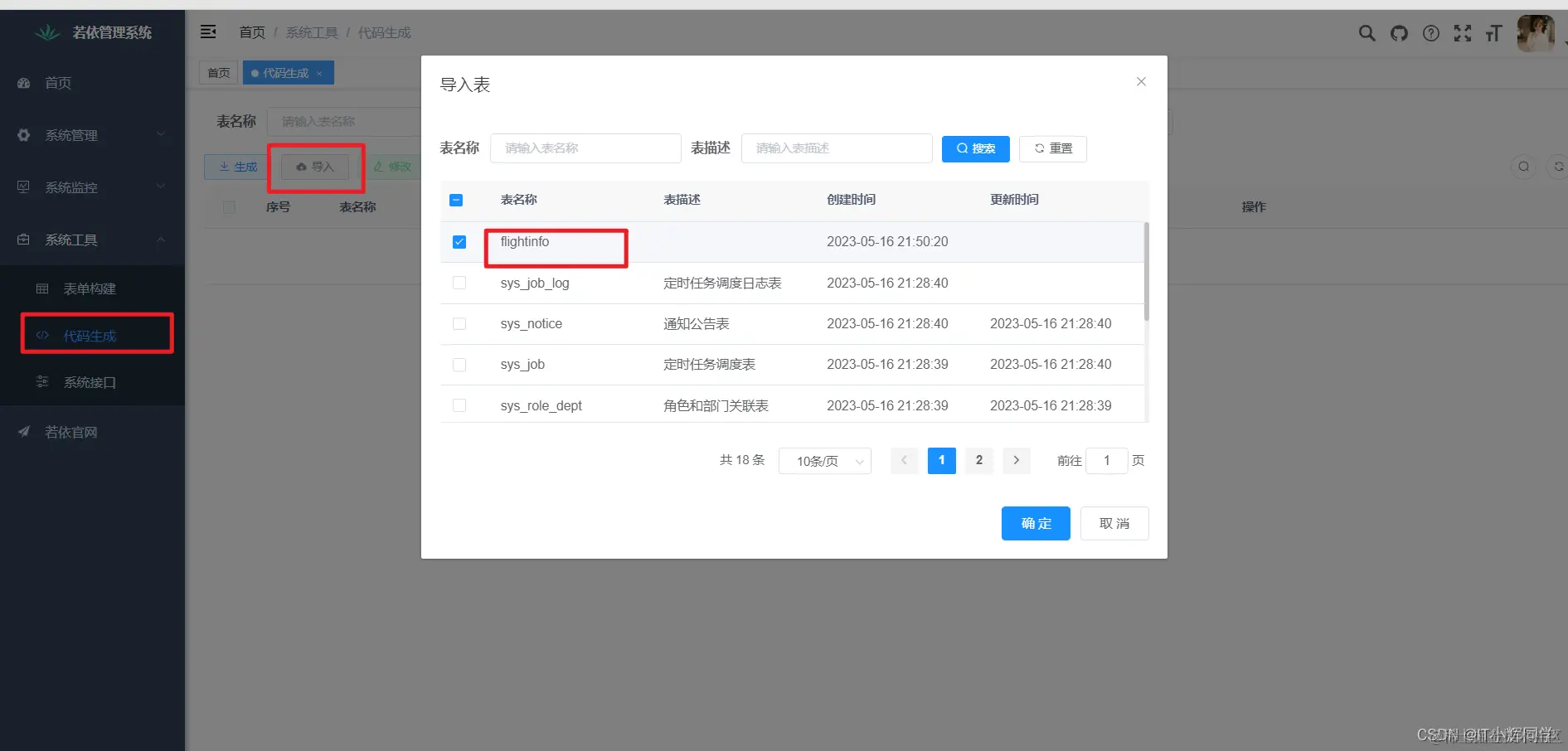
Task: Click the 确定 confirm button
Action: coord(1035,523)
